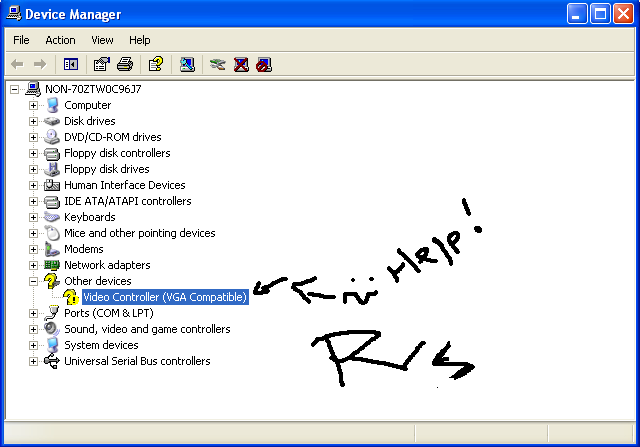
Task: Click the Keyboards icon
Action: 52,217
